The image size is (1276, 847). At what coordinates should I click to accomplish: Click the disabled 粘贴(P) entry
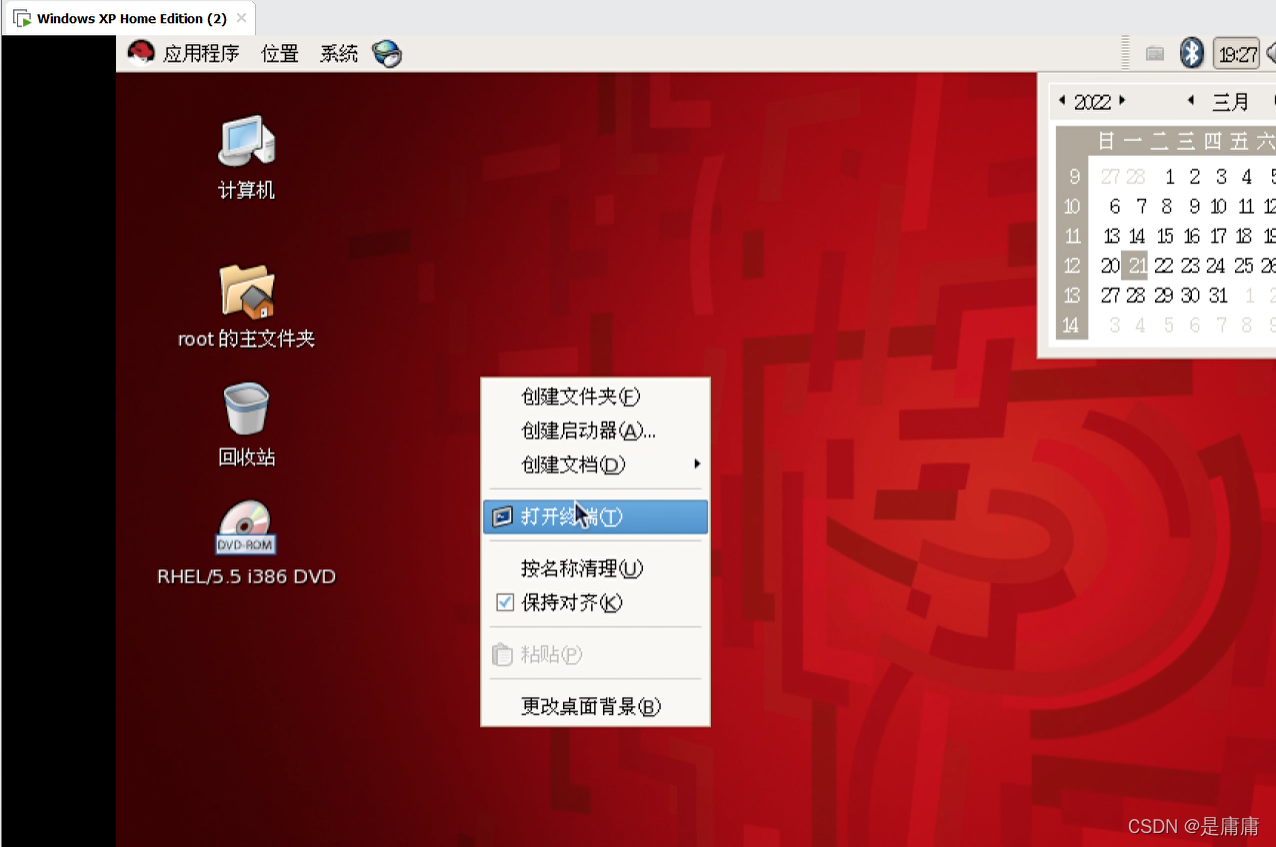tap(595, 655)
